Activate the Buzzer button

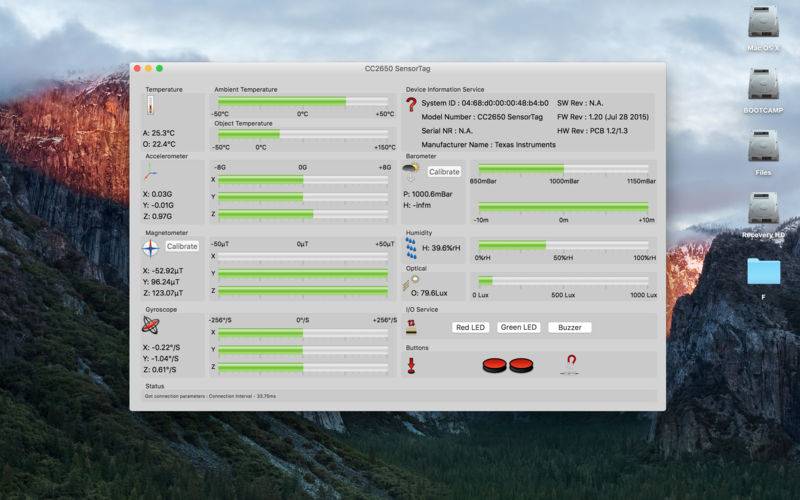(569, 328)
